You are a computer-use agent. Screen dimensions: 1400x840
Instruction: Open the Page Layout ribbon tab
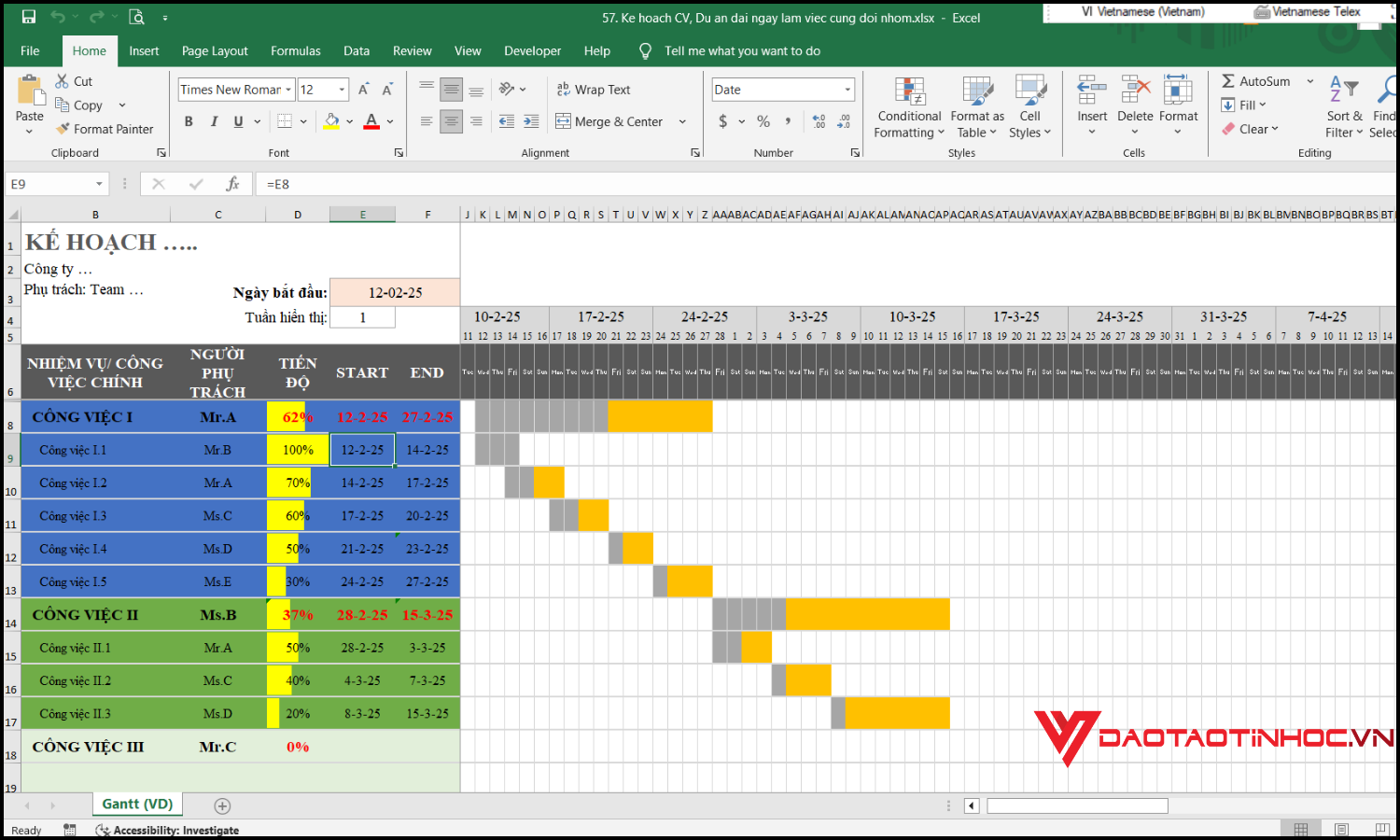tap(215, 51)
